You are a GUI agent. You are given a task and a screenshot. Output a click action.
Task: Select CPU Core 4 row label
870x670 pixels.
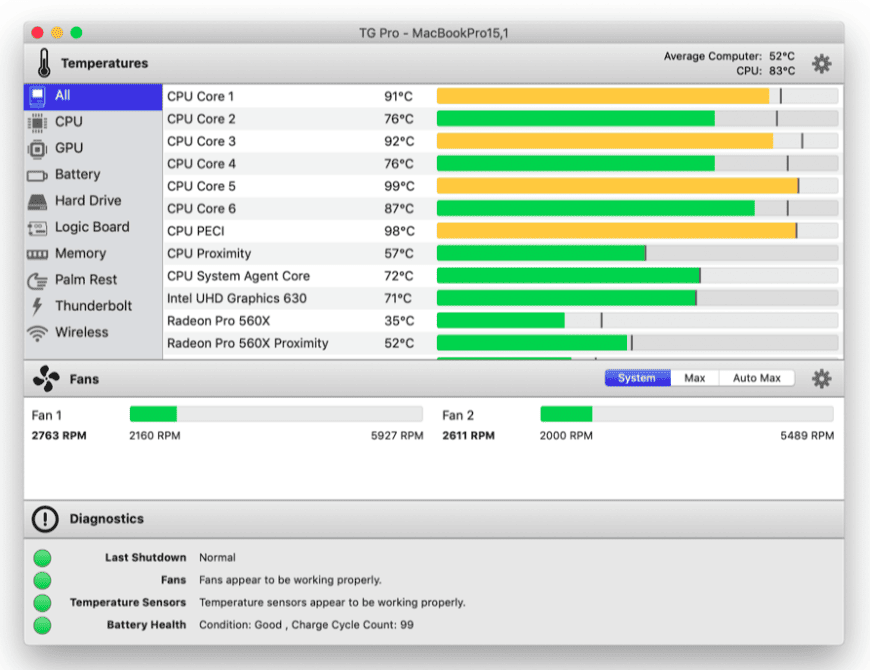201,164
